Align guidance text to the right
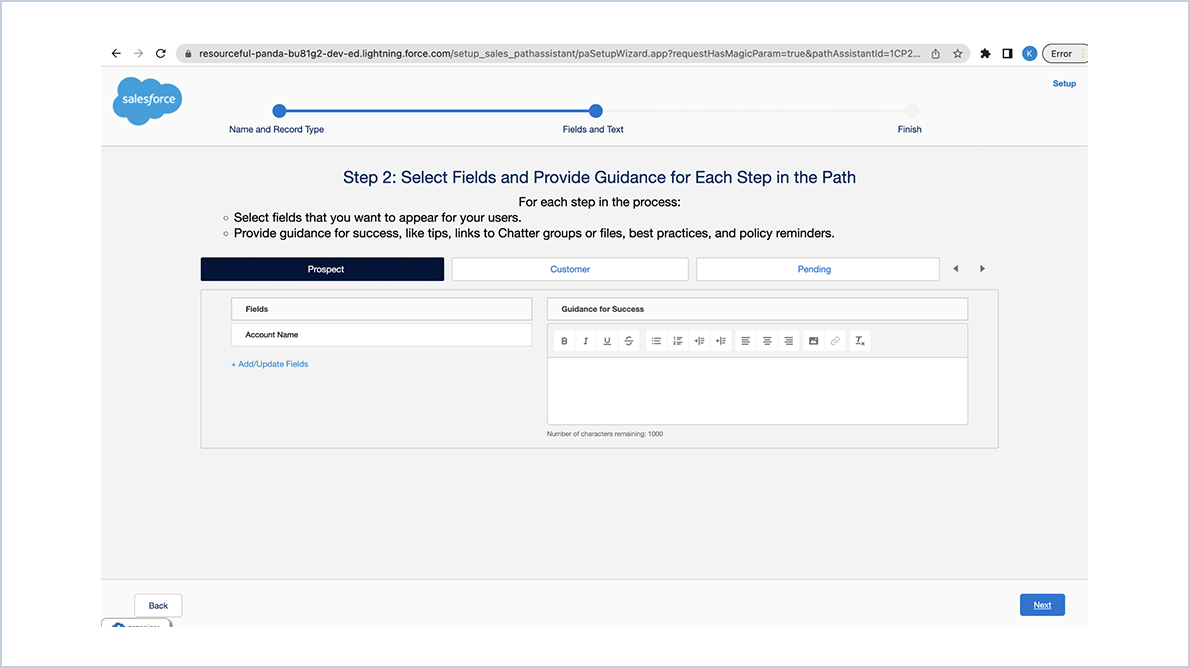1190x668 pixels. pos(789,340)
